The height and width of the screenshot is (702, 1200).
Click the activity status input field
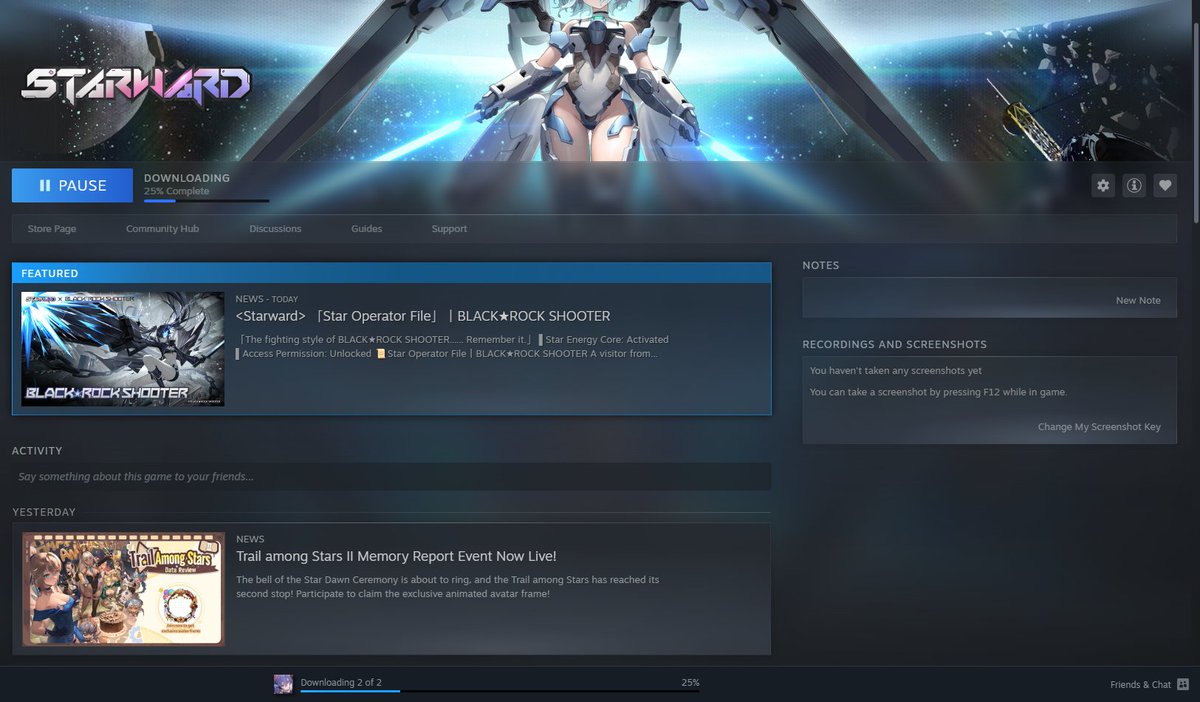pos(391,476)
